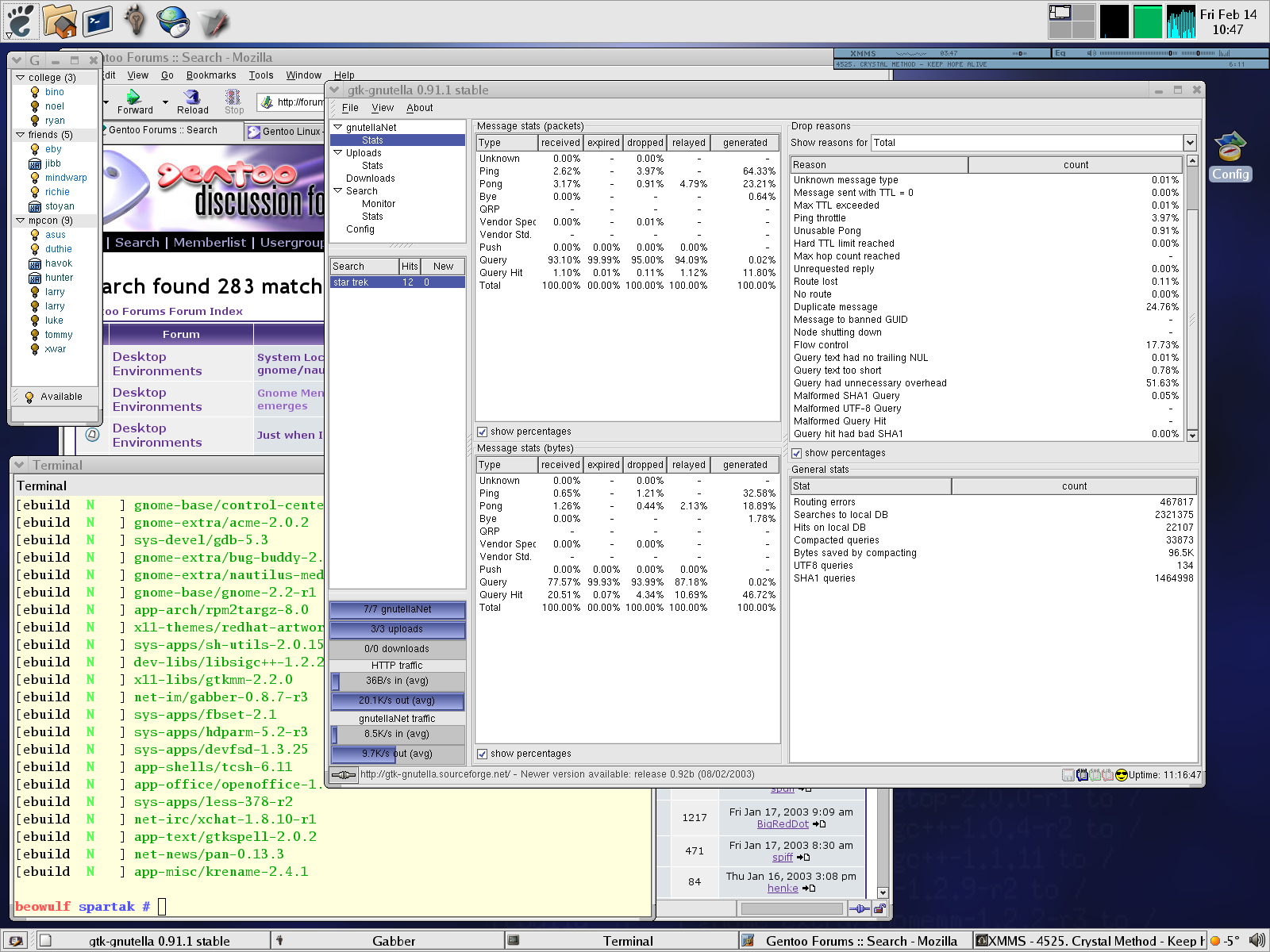Click the view-latest-post icon next to BigRedDot
Image resolution: width=1270 pixels, height=952 pixels.
click(x=819, y=824)
